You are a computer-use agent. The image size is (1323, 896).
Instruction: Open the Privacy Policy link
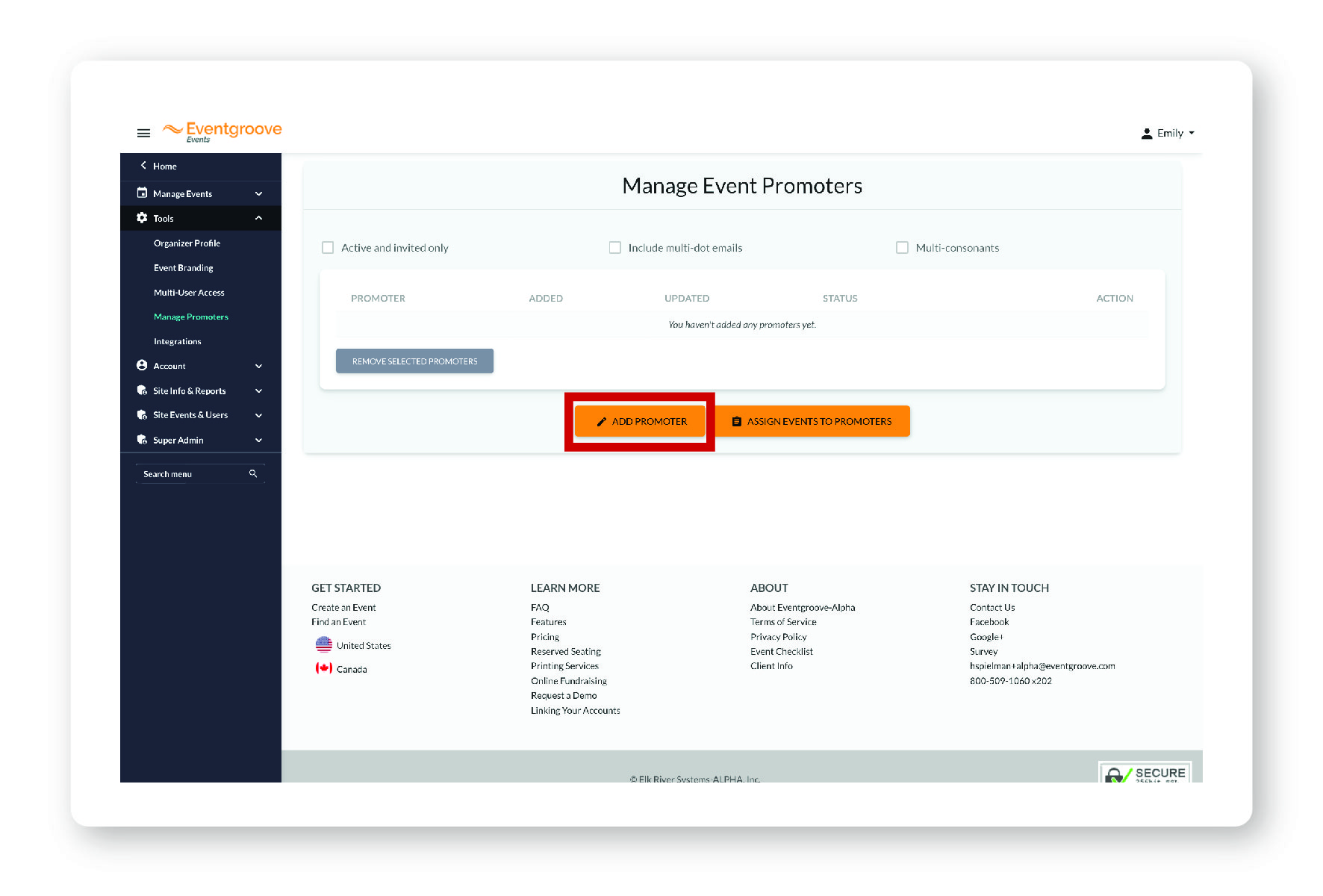tap(778, 637)
